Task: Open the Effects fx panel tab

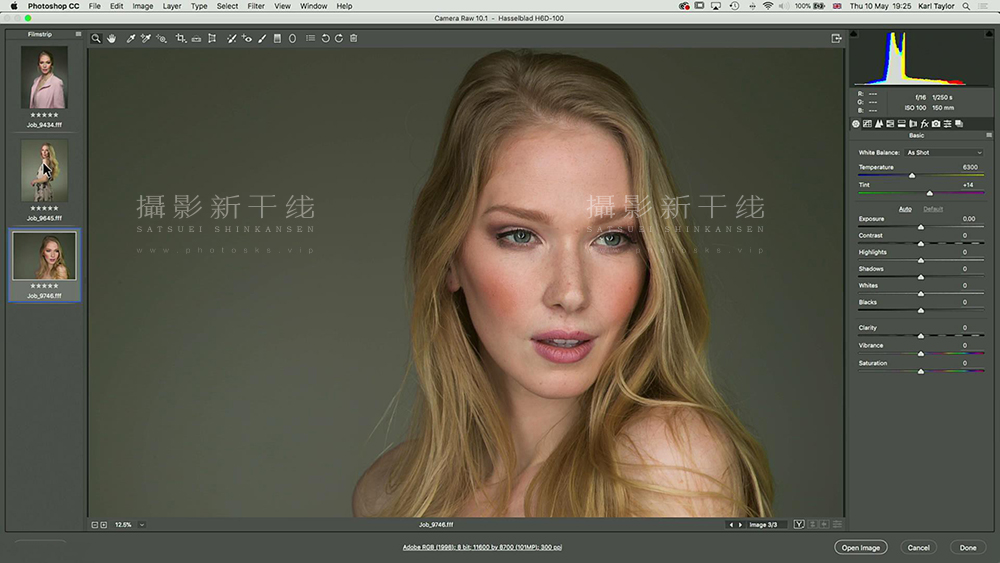Action: pyautogui.click(x=925, y=124)
